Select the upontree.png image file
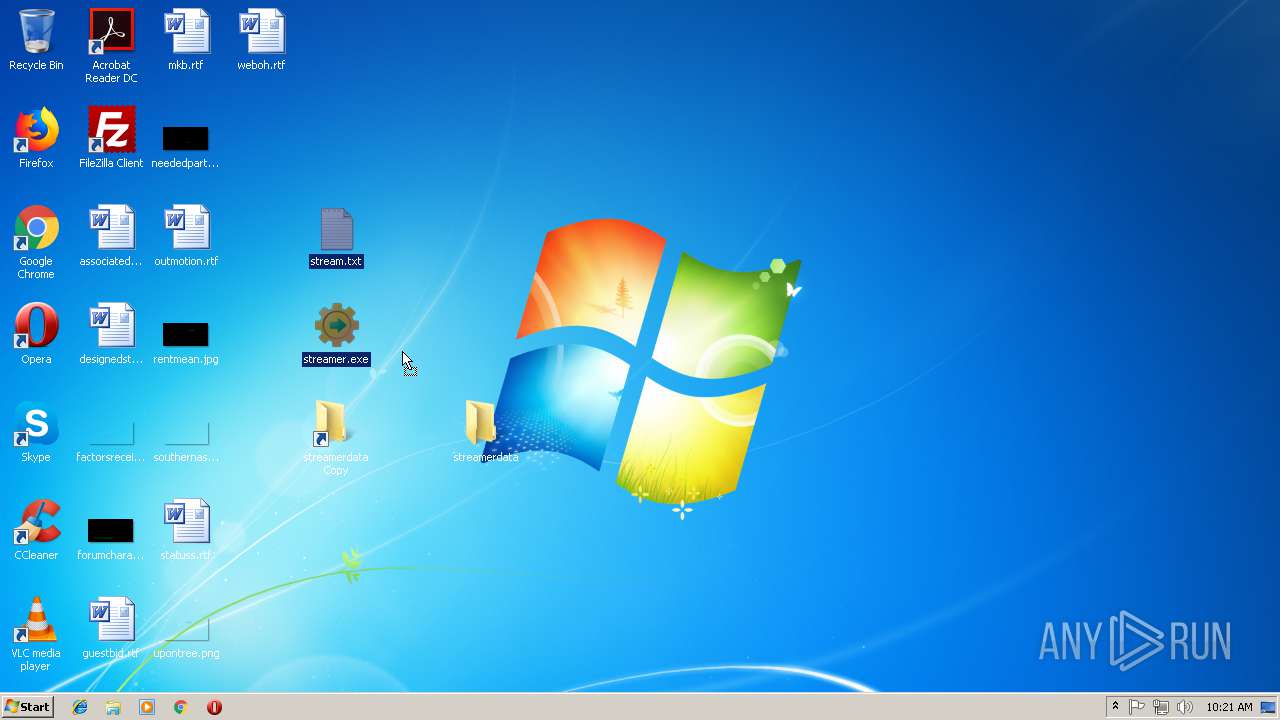This screenshot has width=1280, height=720. pos(186,636)
